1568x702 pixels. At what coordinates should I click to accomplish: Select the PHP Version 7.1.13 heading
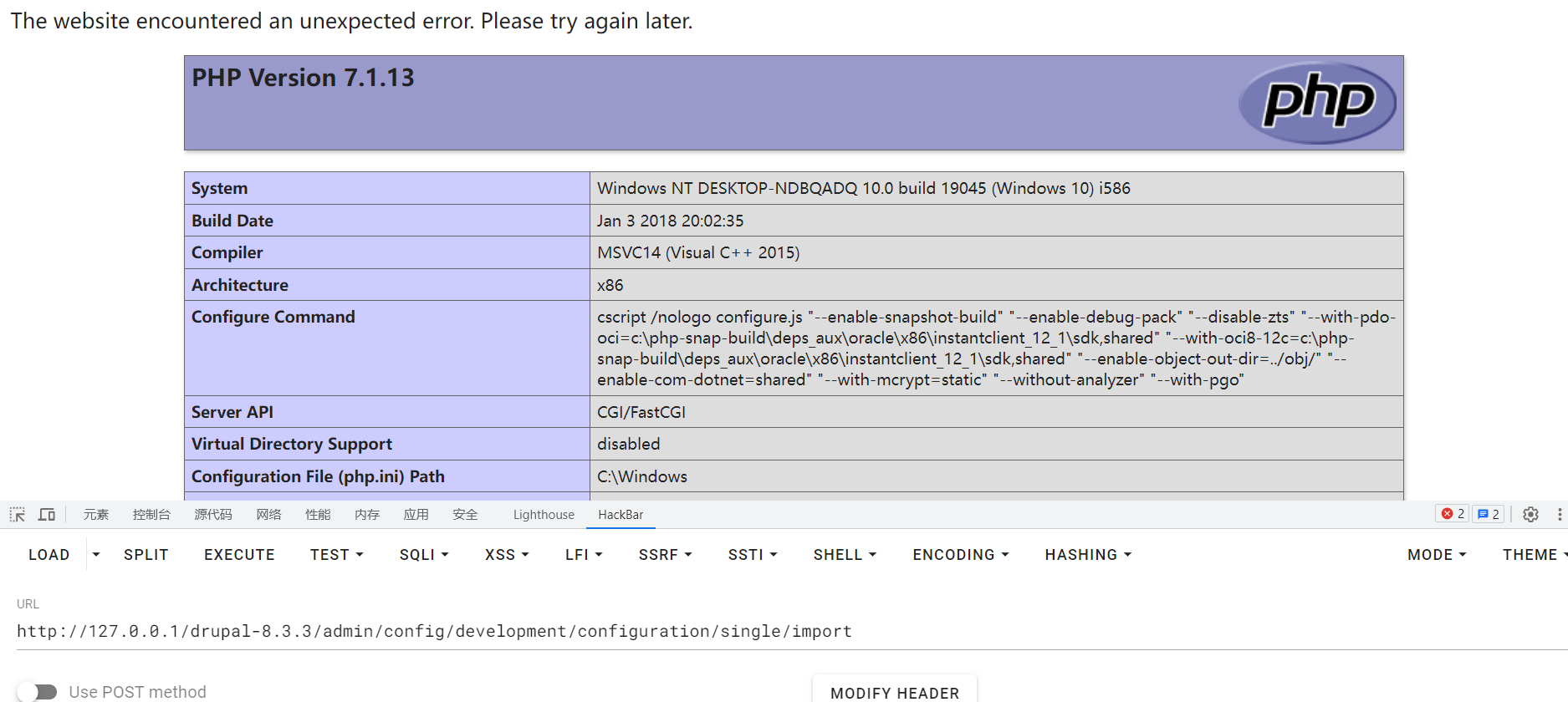coord(304,78)
